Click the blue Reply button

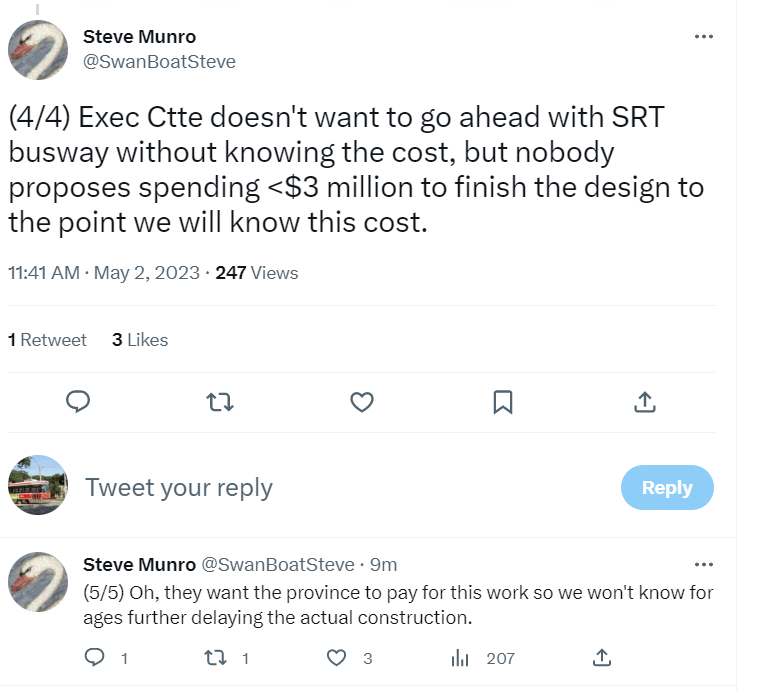[667, 488]
